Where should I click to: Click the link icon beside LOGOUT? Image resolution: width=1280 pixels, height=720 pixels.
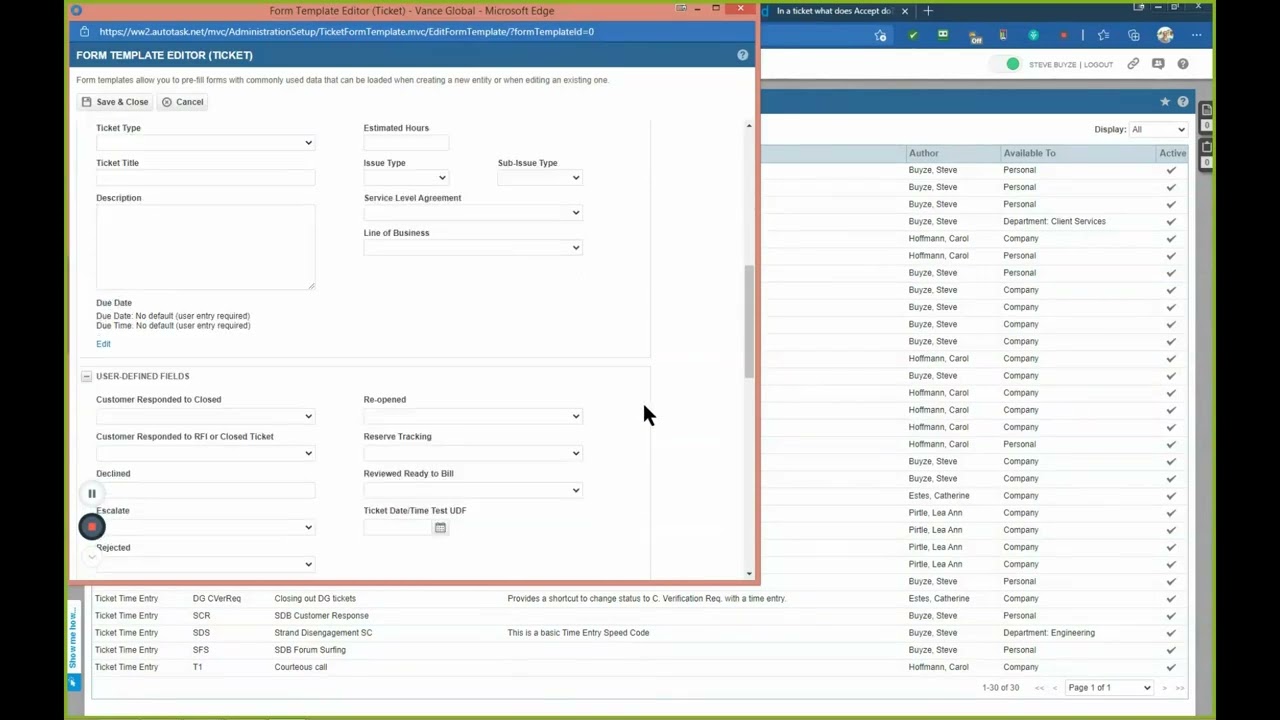(x=1133, y=64)
